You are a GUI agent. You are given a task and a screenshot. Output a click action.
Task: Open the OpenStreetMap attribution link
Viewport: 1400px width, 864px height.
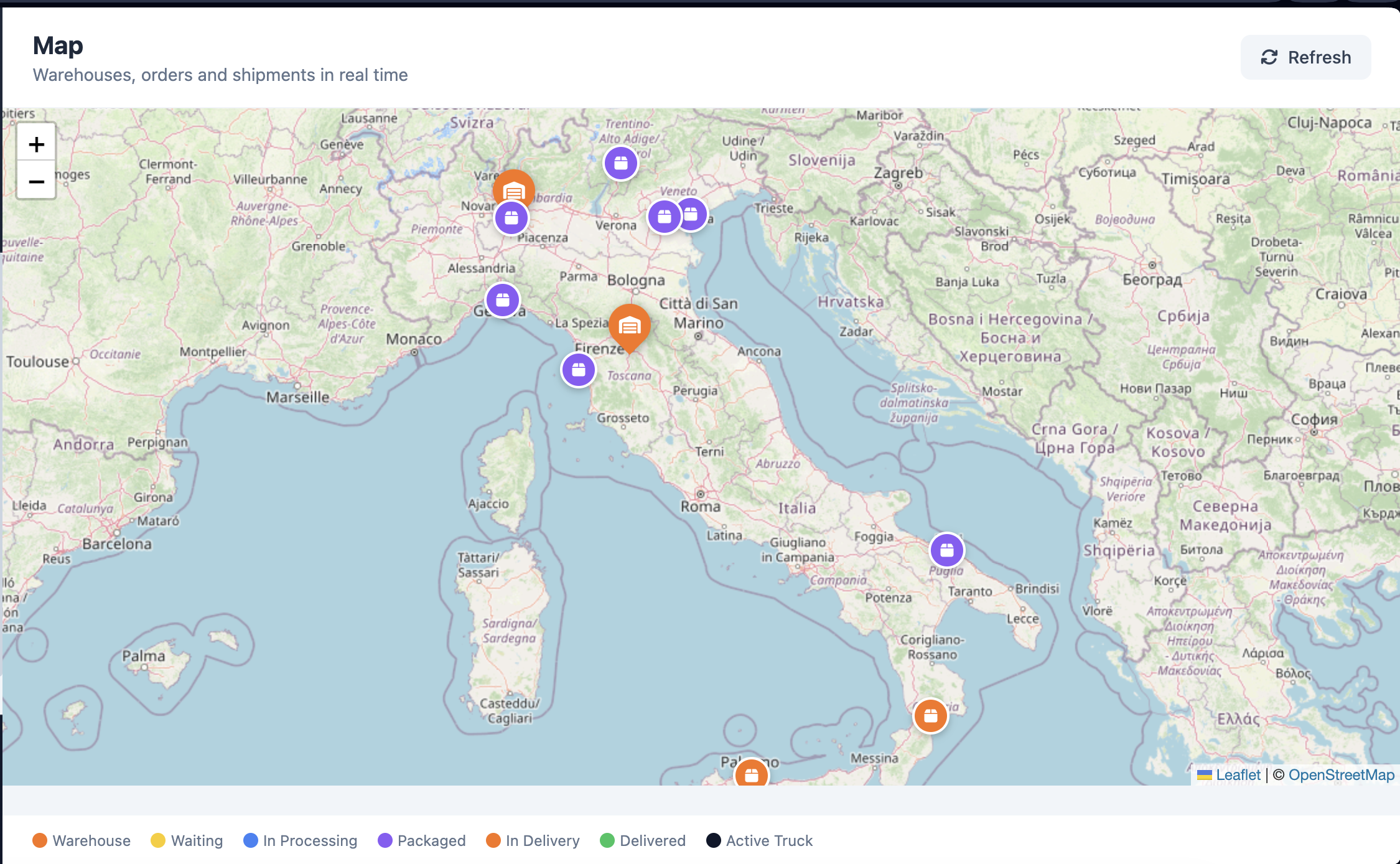1342,775
